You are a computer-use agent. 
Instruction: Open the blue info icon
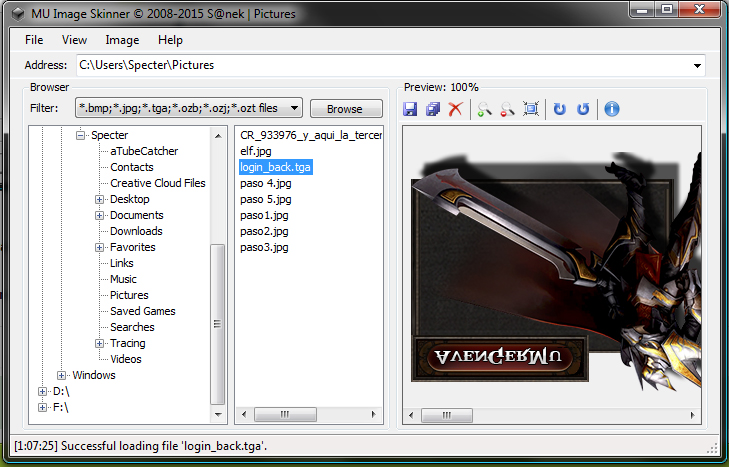coord(611,109)
